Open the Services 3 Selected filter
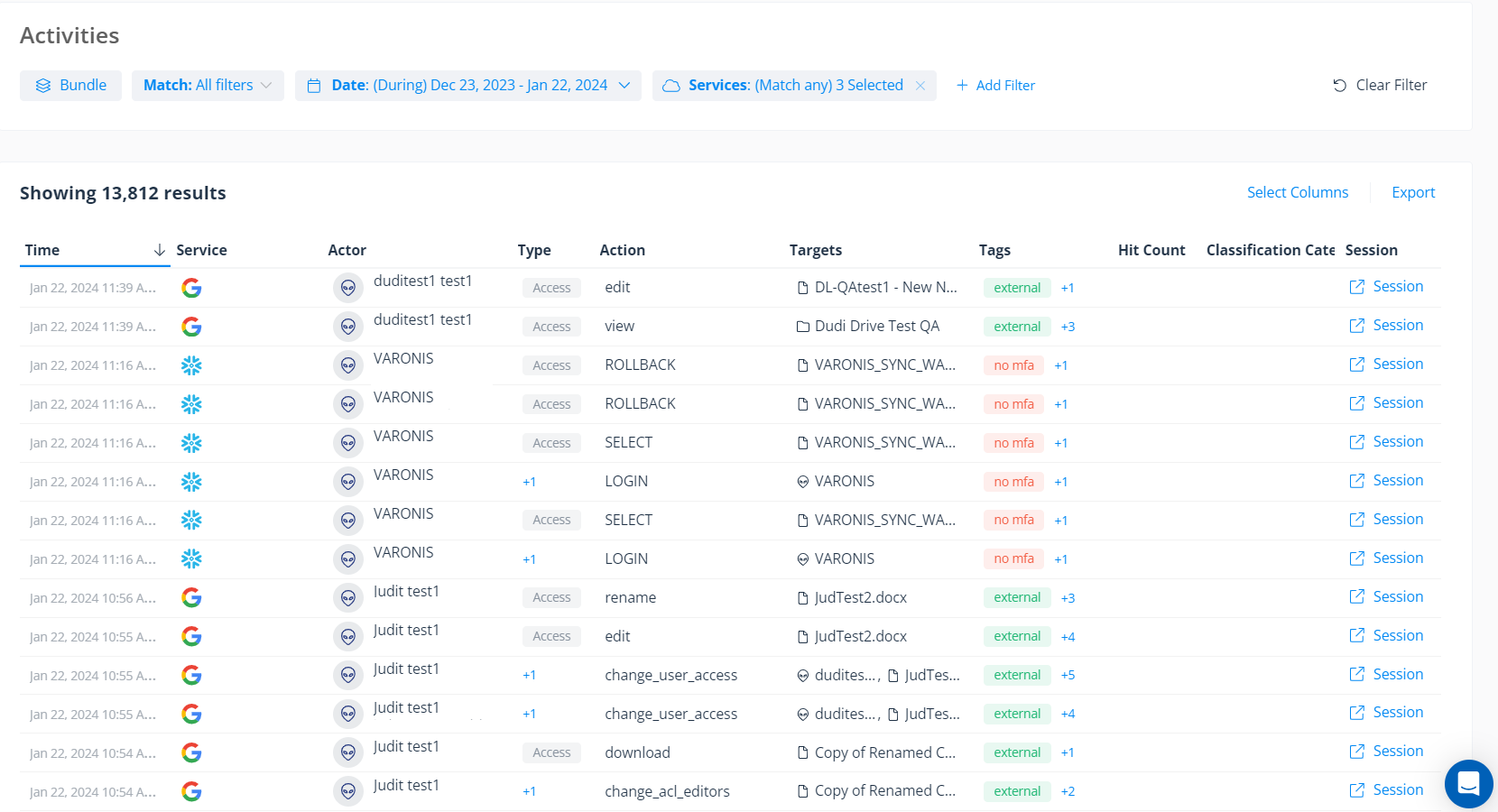Screen dimensions: 1498x812 click(x=783, y=86)
